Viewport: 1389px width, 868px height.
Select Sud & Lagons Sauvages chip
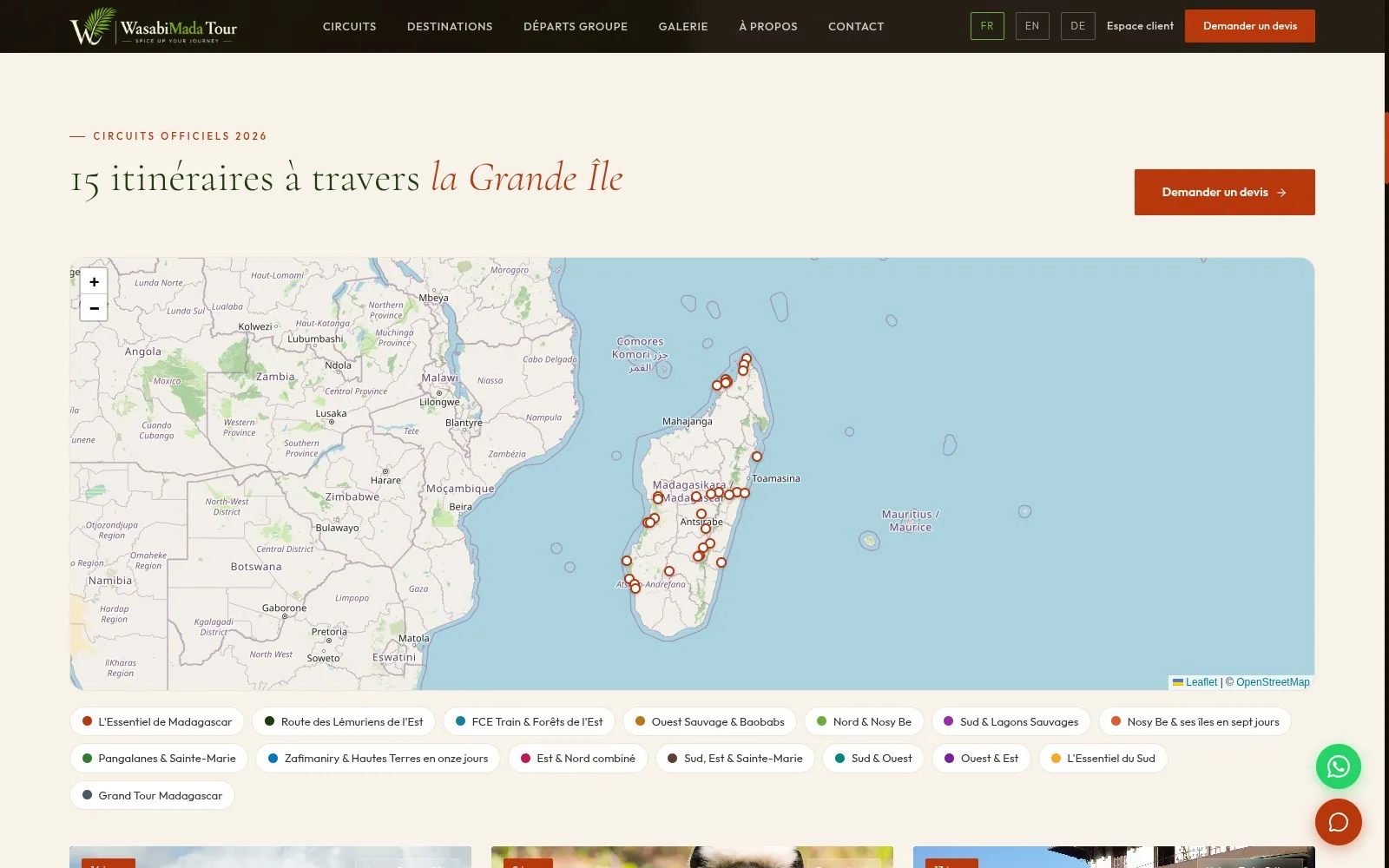(1011, 721)
